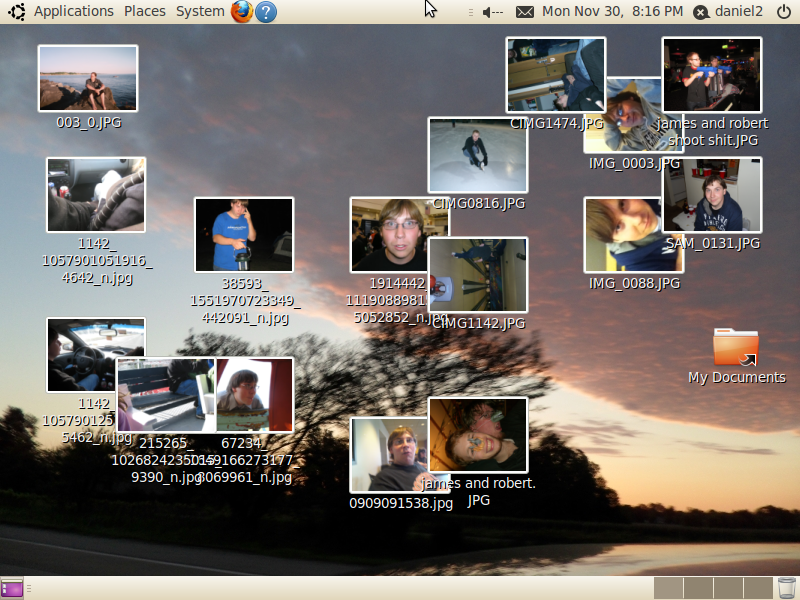Screen dimensions: 800x600
Task: Click the IMG_0088.JPG file name label
Action: pyautogui.click(x=634, y=283)
